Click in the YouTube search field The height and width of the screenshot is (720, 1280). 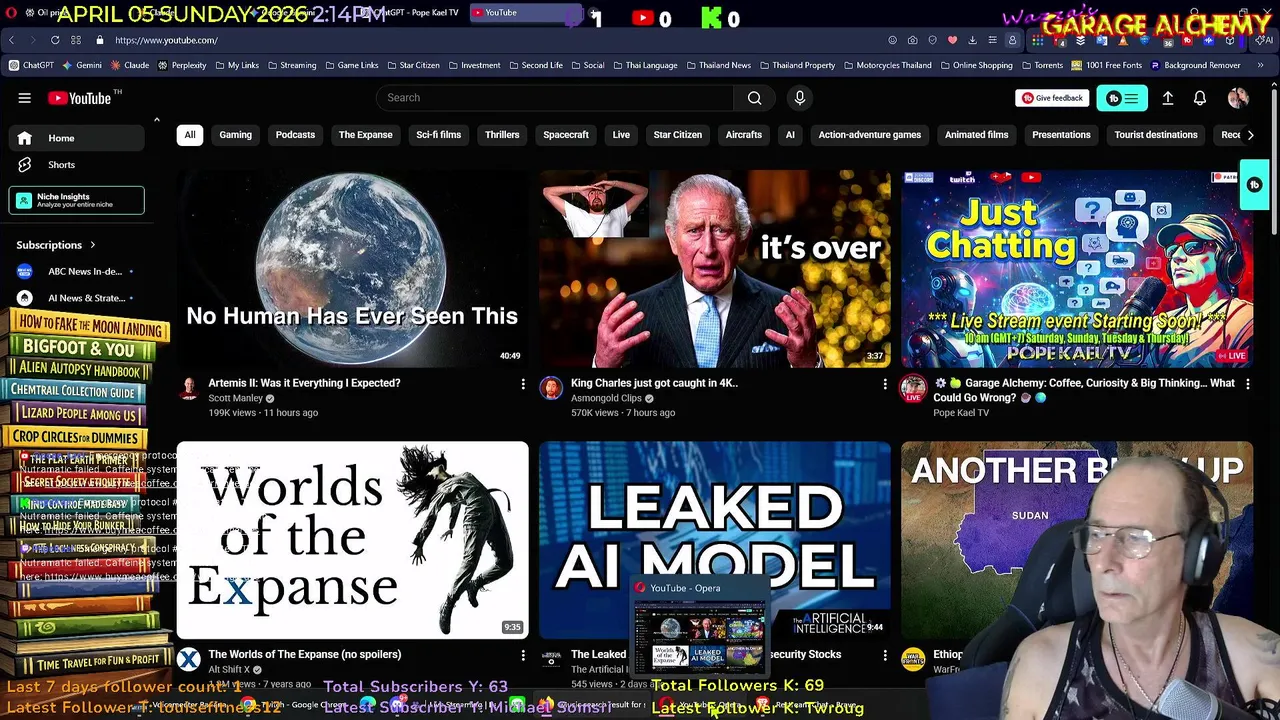tap(555, 98)
